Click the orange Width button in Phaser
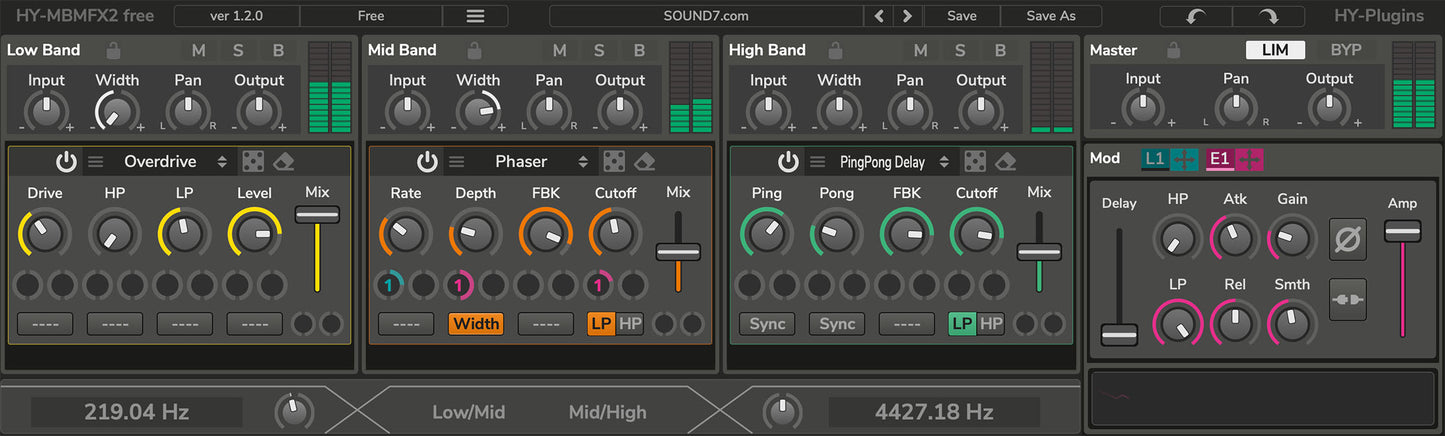Screen dimensions: 1445x436 click(476, 323)
